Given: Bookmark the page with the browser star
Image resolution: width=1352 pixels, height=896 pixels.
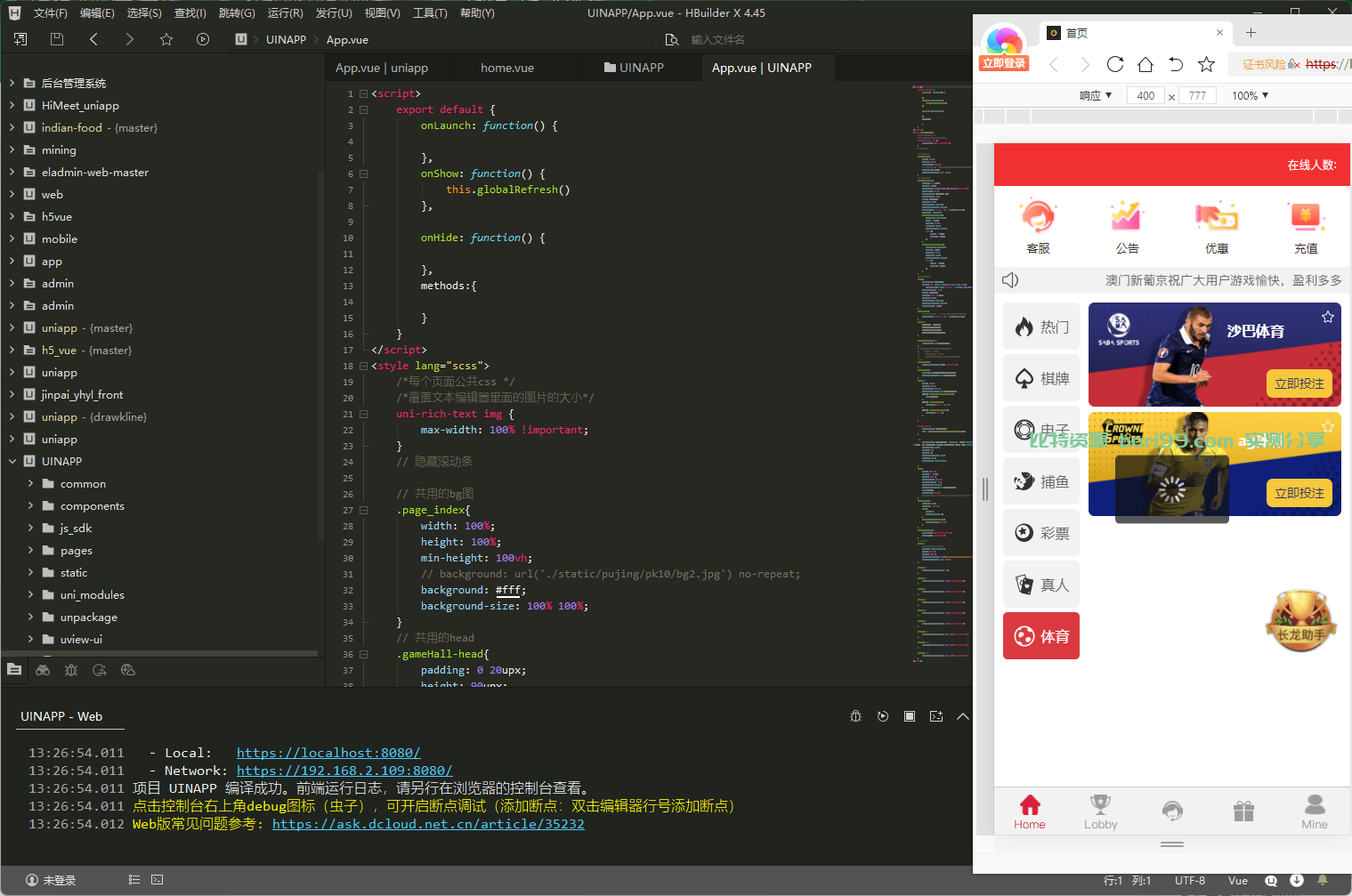Looking at the screenshot, I should (1207, 64).
